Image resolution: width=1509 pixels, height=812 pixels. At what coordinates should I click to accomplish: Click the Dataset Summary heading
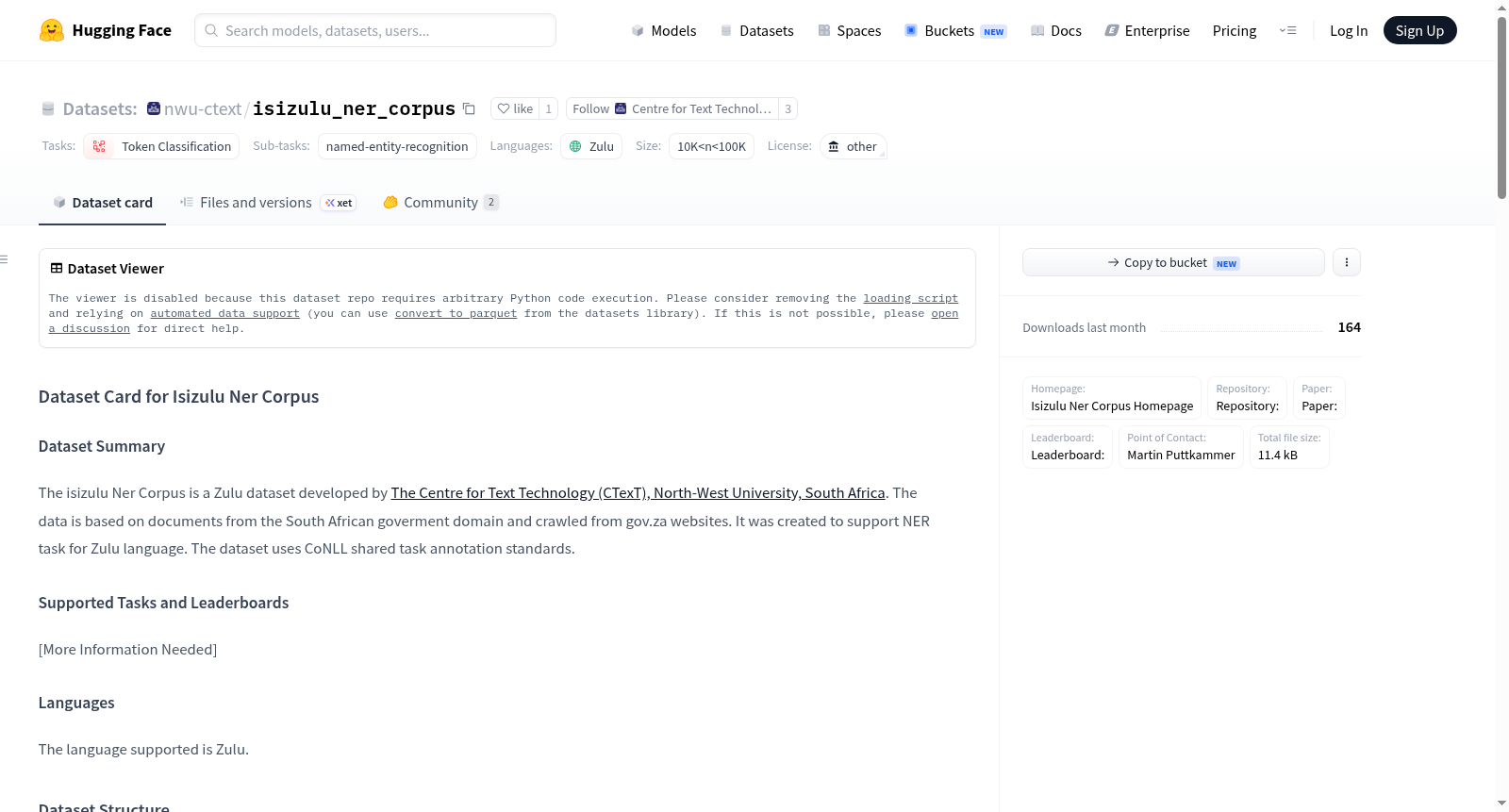pyautogui.click(x=102, y=446)
